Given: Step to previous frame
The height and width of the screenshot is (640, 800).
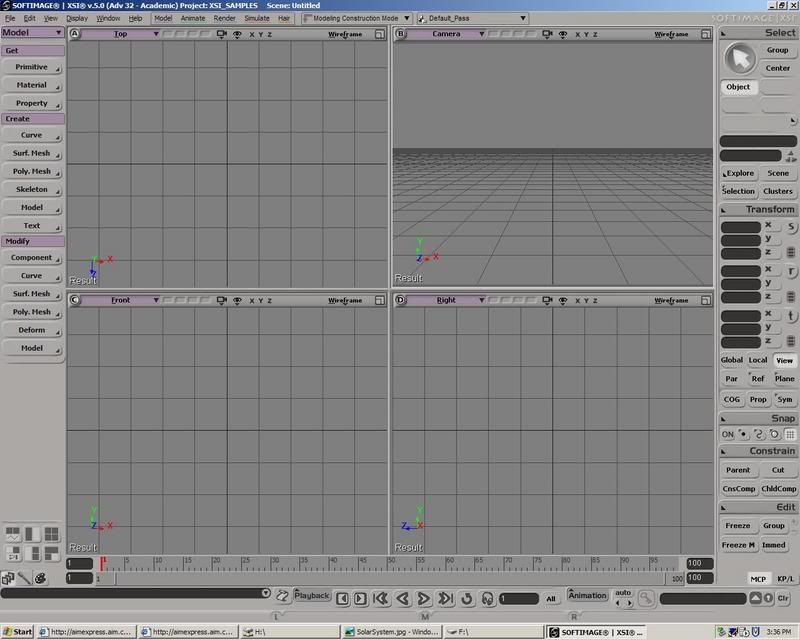Looking at the screenshot, I should coord(342,598).
